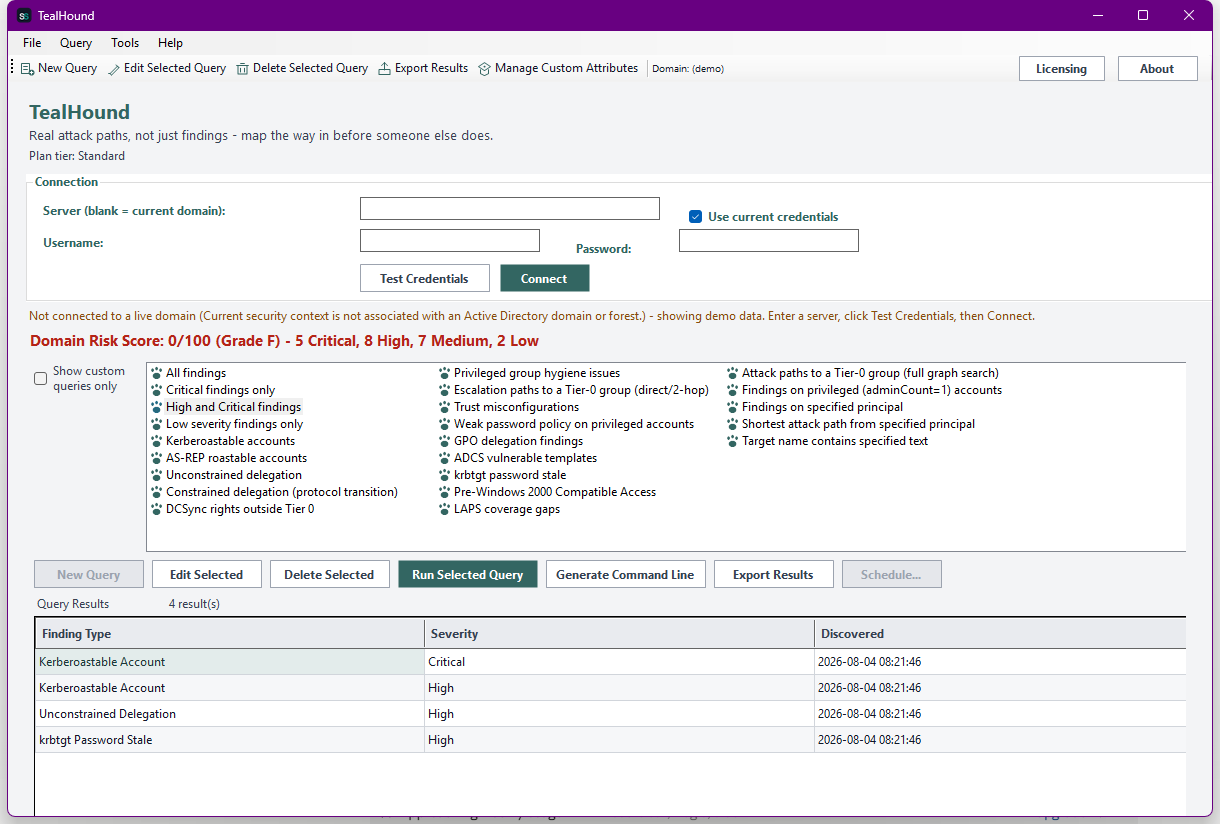Click paw icon beside Privileged group hygiene issues
This screenshot has height=824, width=1220.
pyautogui.click(x=445, y=373)
